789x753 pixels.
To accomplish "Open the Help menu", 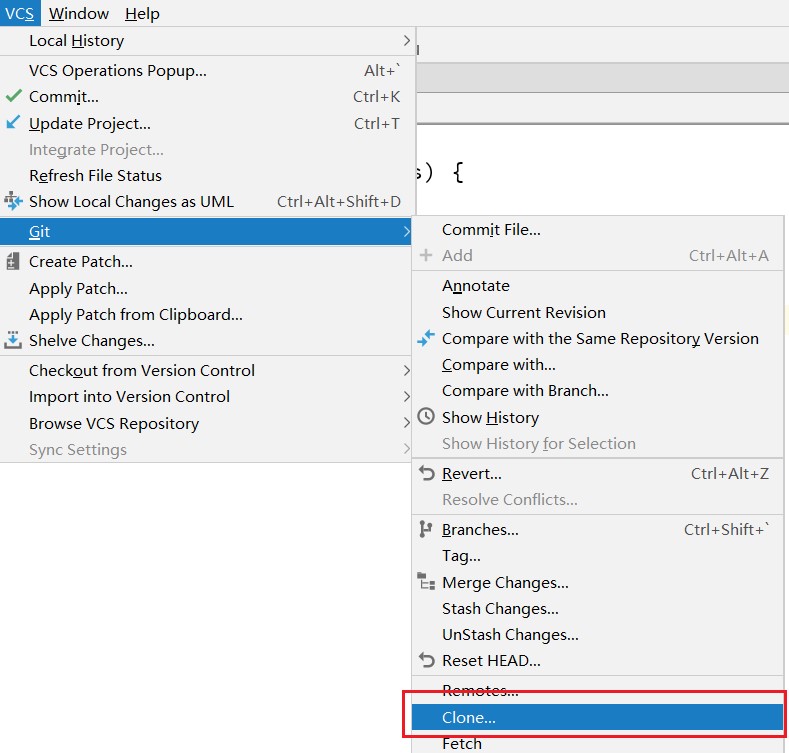I will point(142,14).
